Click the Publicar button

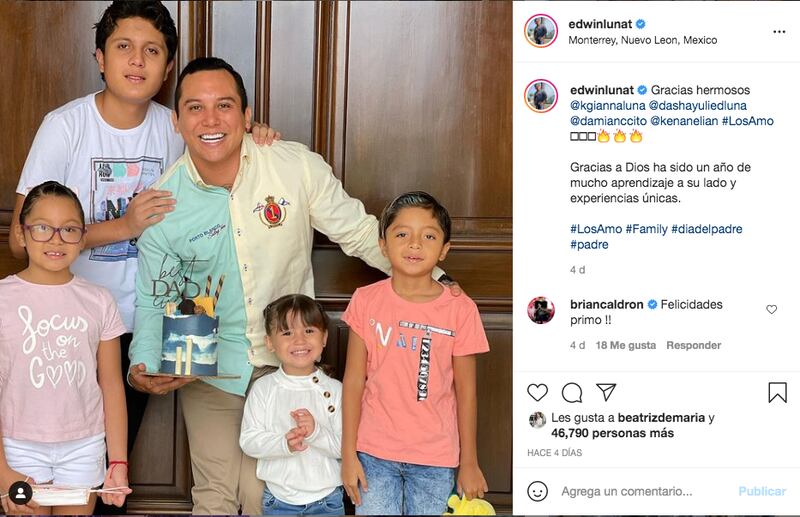pos(762,491)
